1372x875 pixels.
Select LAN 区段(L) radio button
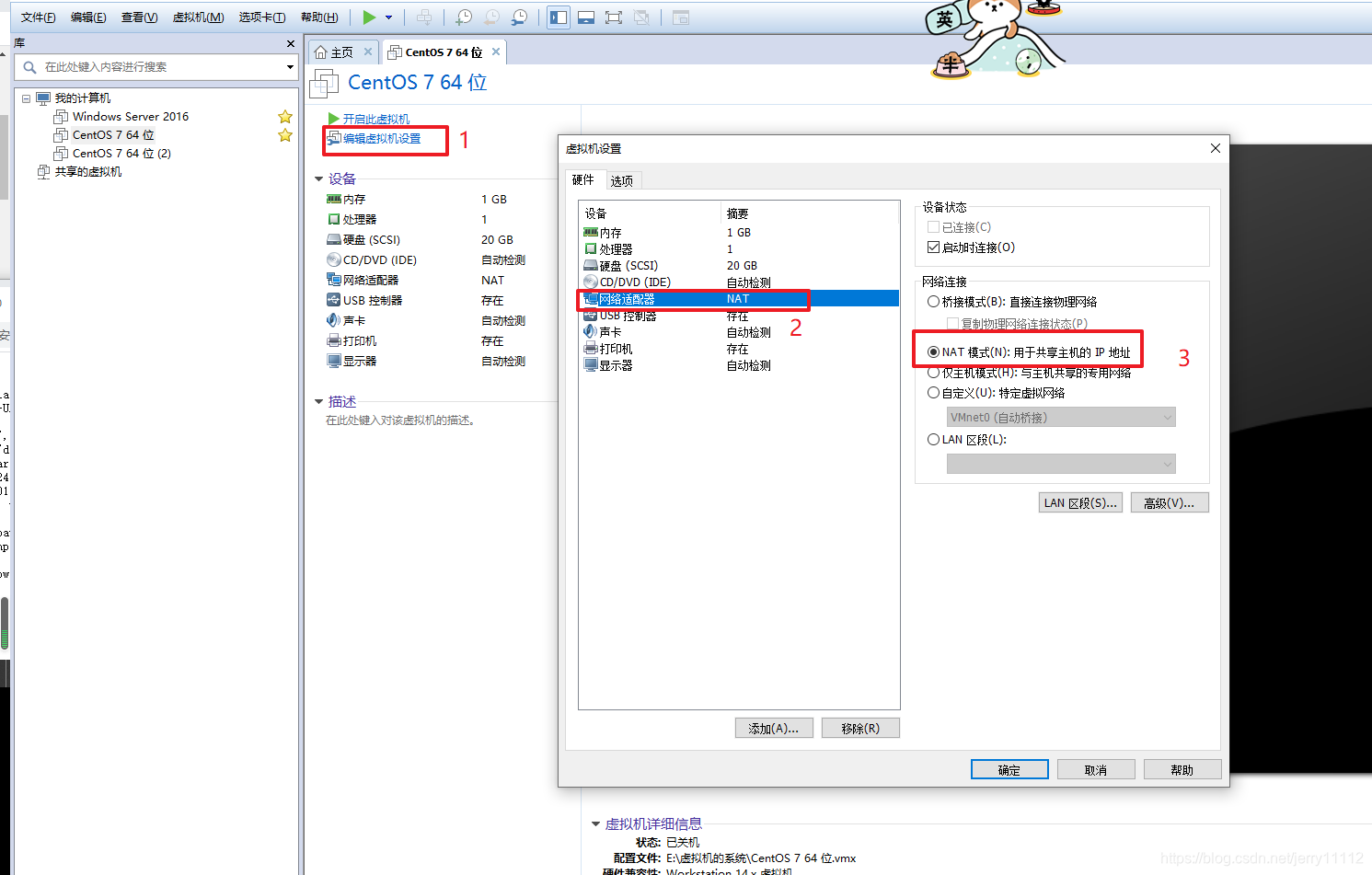934,440
